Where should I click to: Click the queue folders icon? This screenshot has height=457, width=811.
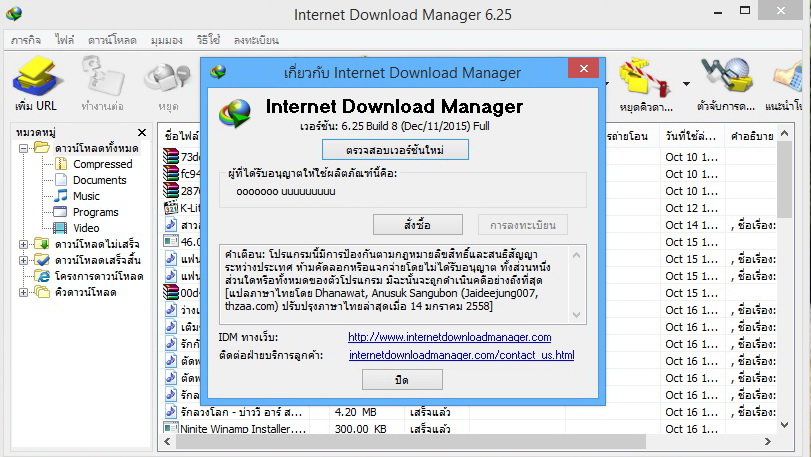coord(42,292)
